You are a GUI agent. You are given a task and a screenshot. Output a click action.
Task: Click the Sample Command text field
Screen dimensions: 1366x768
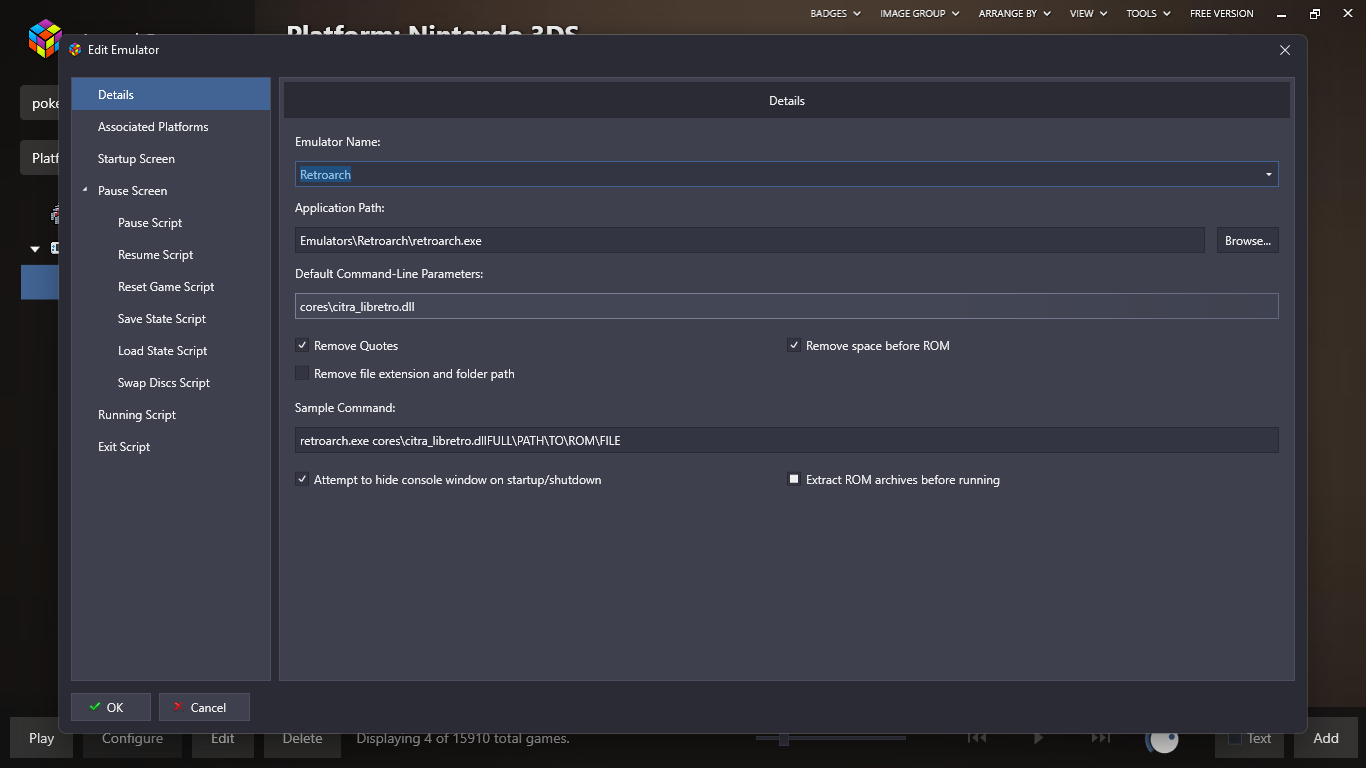[786, 440]
